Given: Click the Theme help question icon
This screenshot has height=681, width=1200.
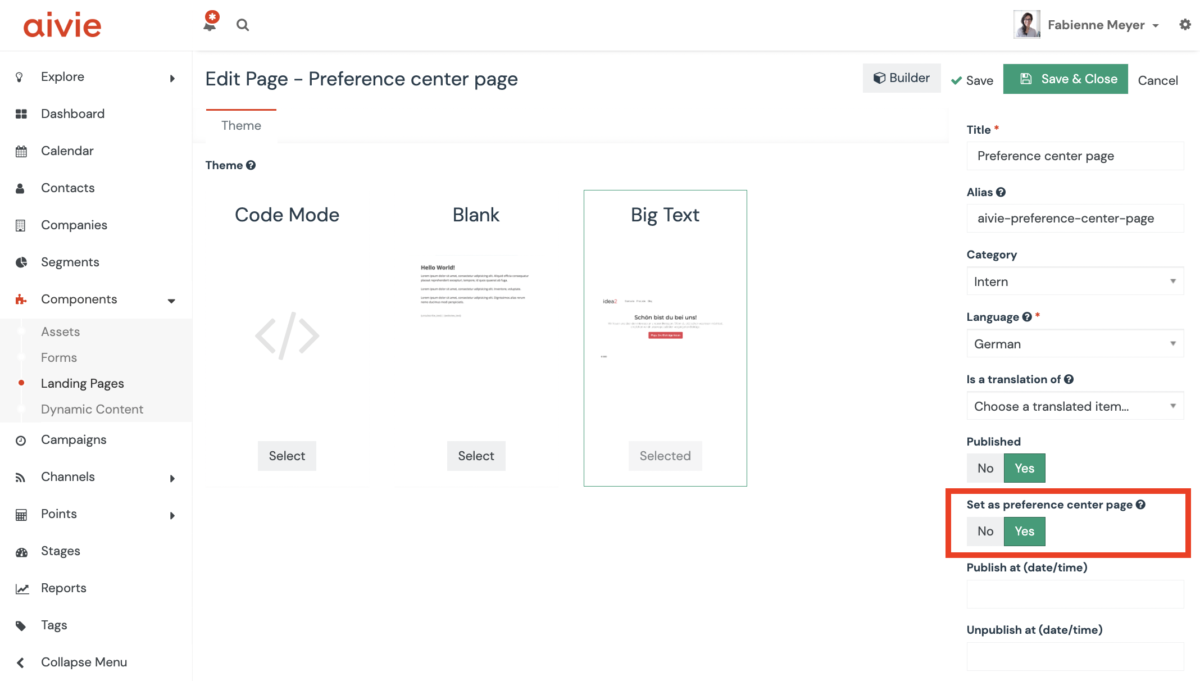Looking at the screenshot, I should [x=251, y=166].
